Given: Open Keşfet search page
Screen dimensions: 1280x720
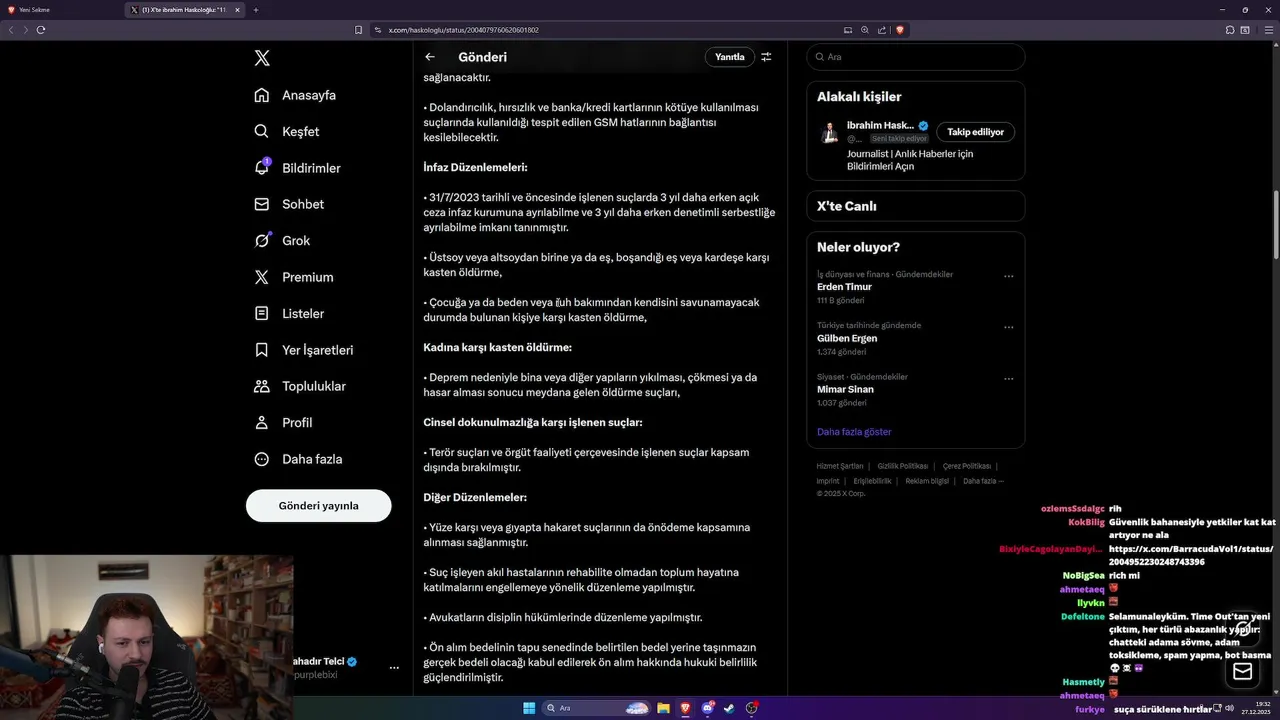Looking at the screenshot, I should point(287,131).
